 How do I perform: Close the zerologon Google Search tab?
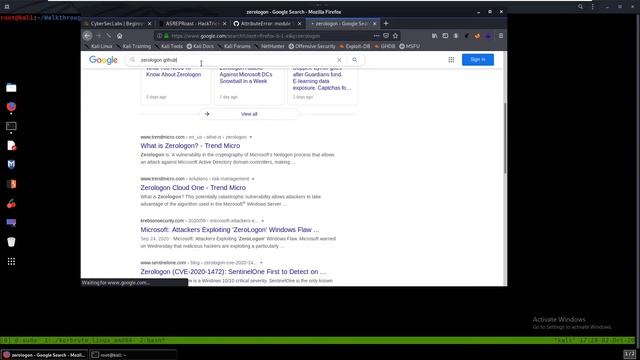point(375,24)
